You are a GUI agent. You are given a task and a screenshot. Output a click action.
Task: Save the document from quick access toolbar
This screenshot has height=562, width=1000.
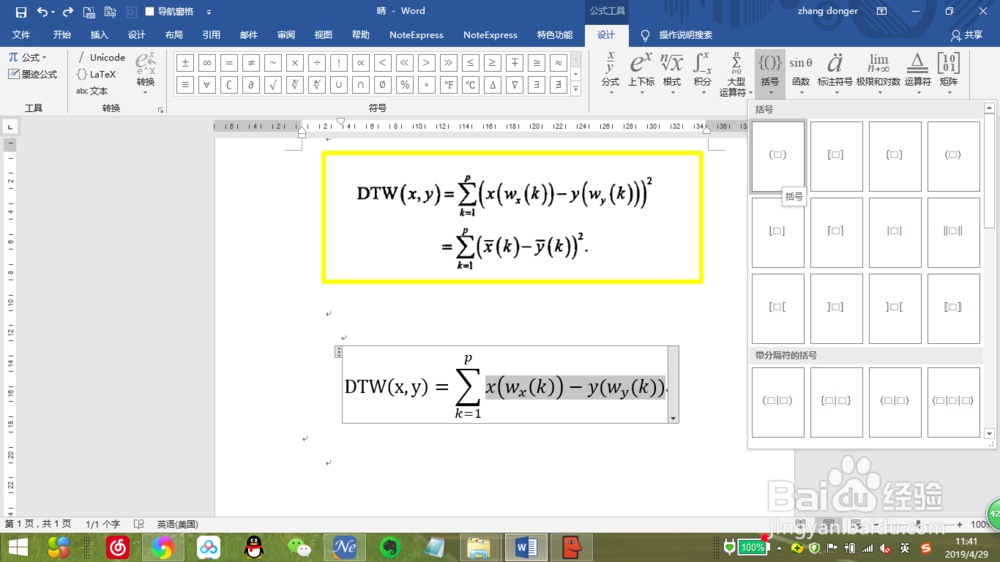tap(20, 11)
